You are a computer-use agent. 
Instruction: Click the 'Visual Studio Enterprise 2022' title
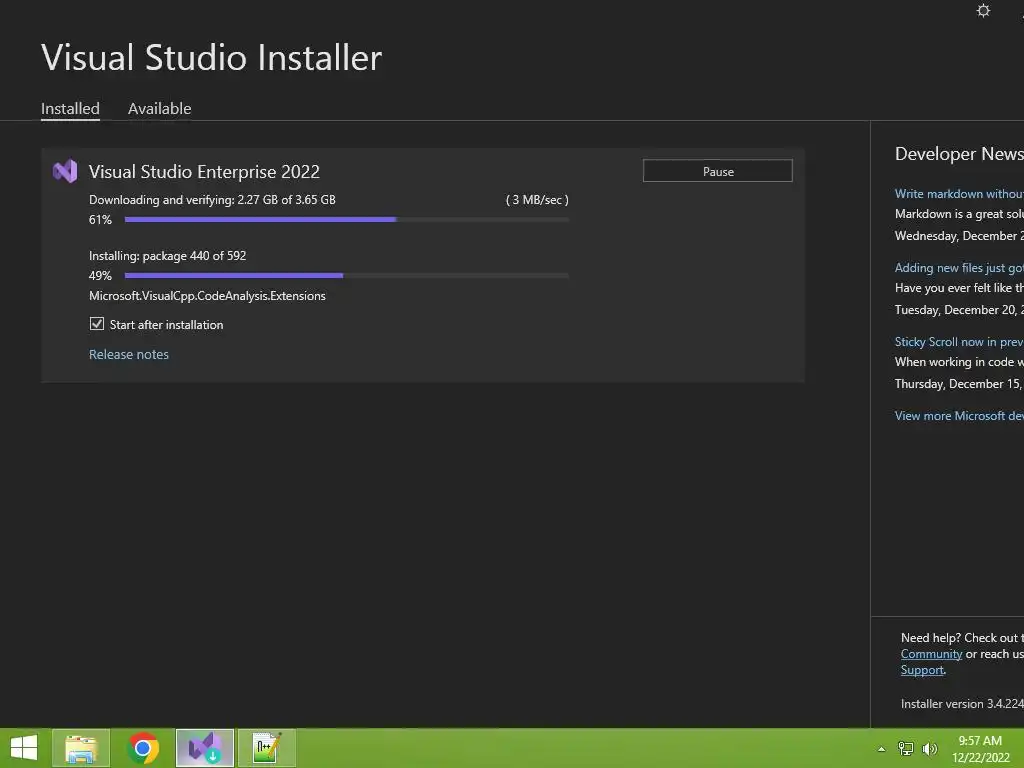[204, 172]
